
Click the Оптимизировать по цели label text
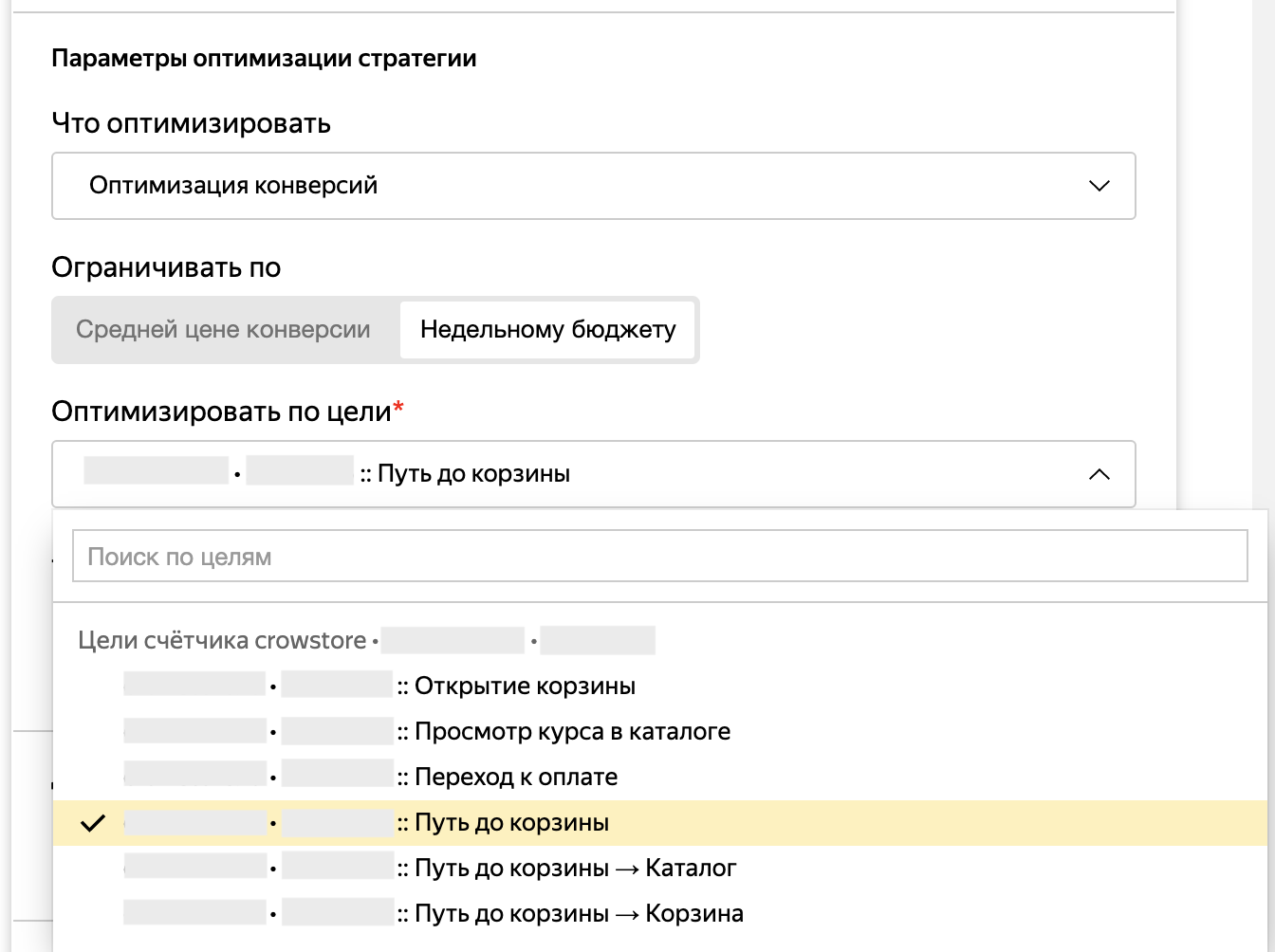pos(221,412)
